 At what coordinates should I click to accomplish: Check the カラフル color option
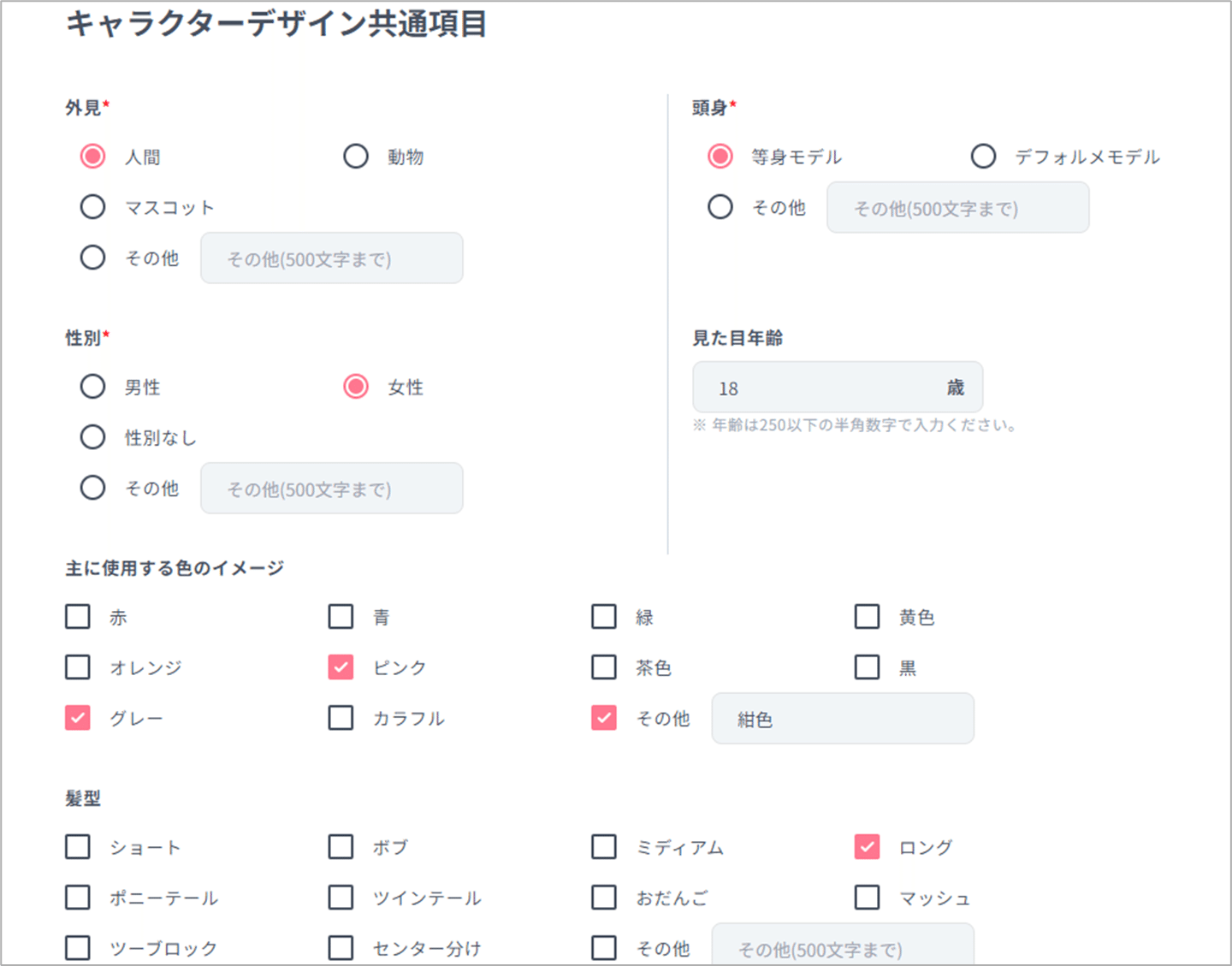341,718
